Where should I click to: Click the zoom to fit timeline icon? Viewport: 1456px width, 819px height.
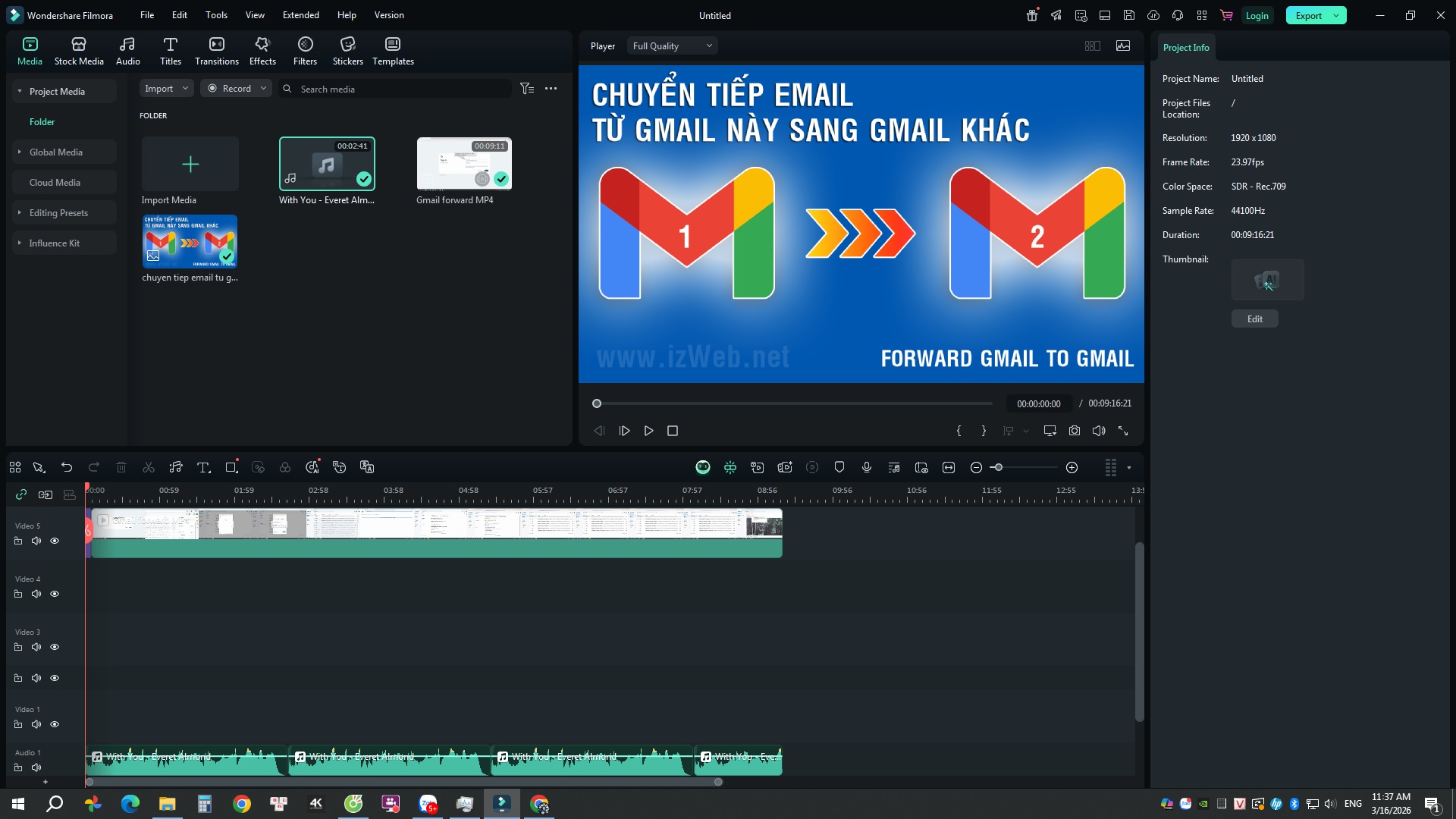pyautogui.click(x=948, y=467)
